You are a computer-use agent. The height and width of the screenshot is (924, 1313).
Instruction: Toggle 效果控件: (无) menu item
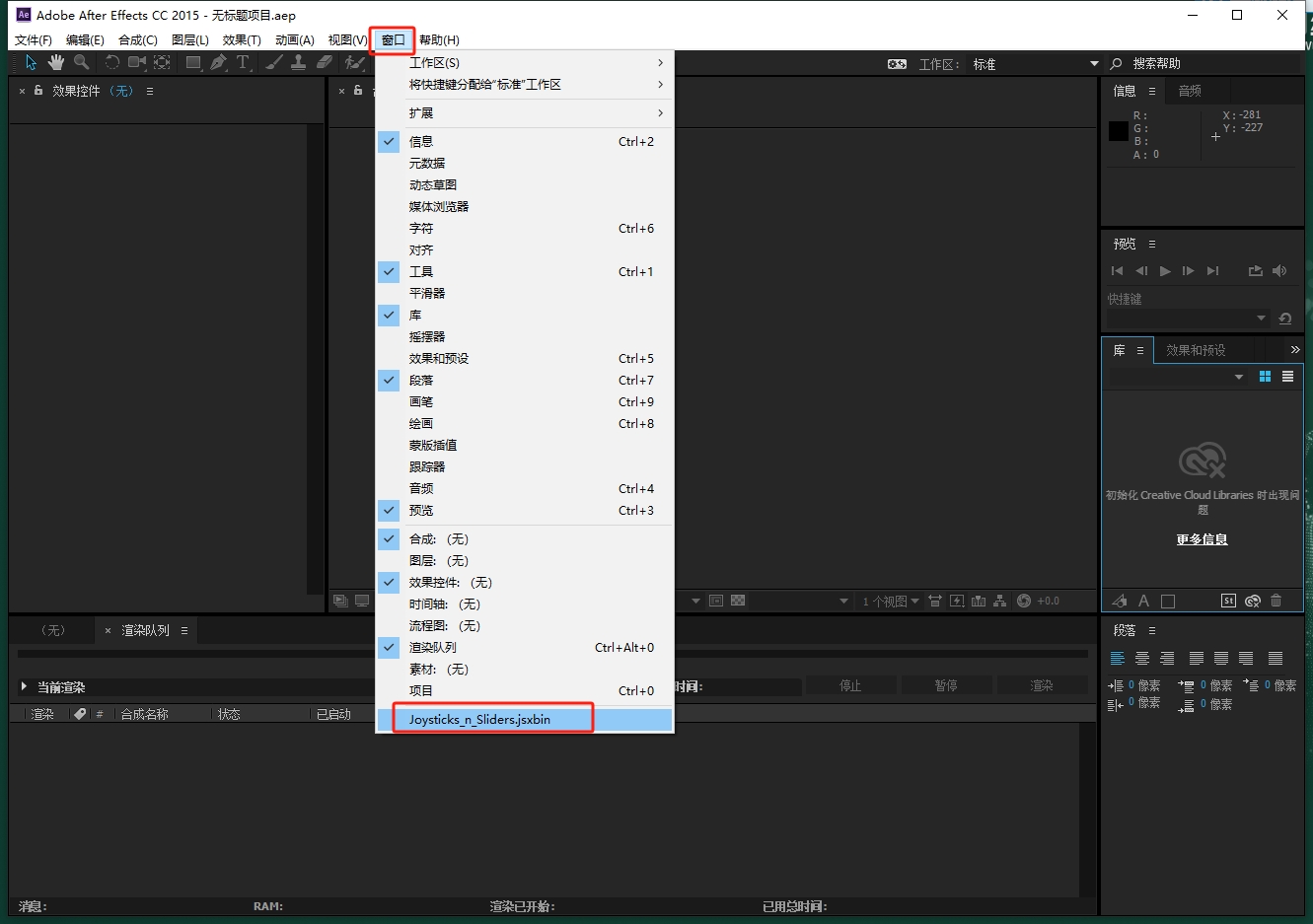[x=524, y=582]
